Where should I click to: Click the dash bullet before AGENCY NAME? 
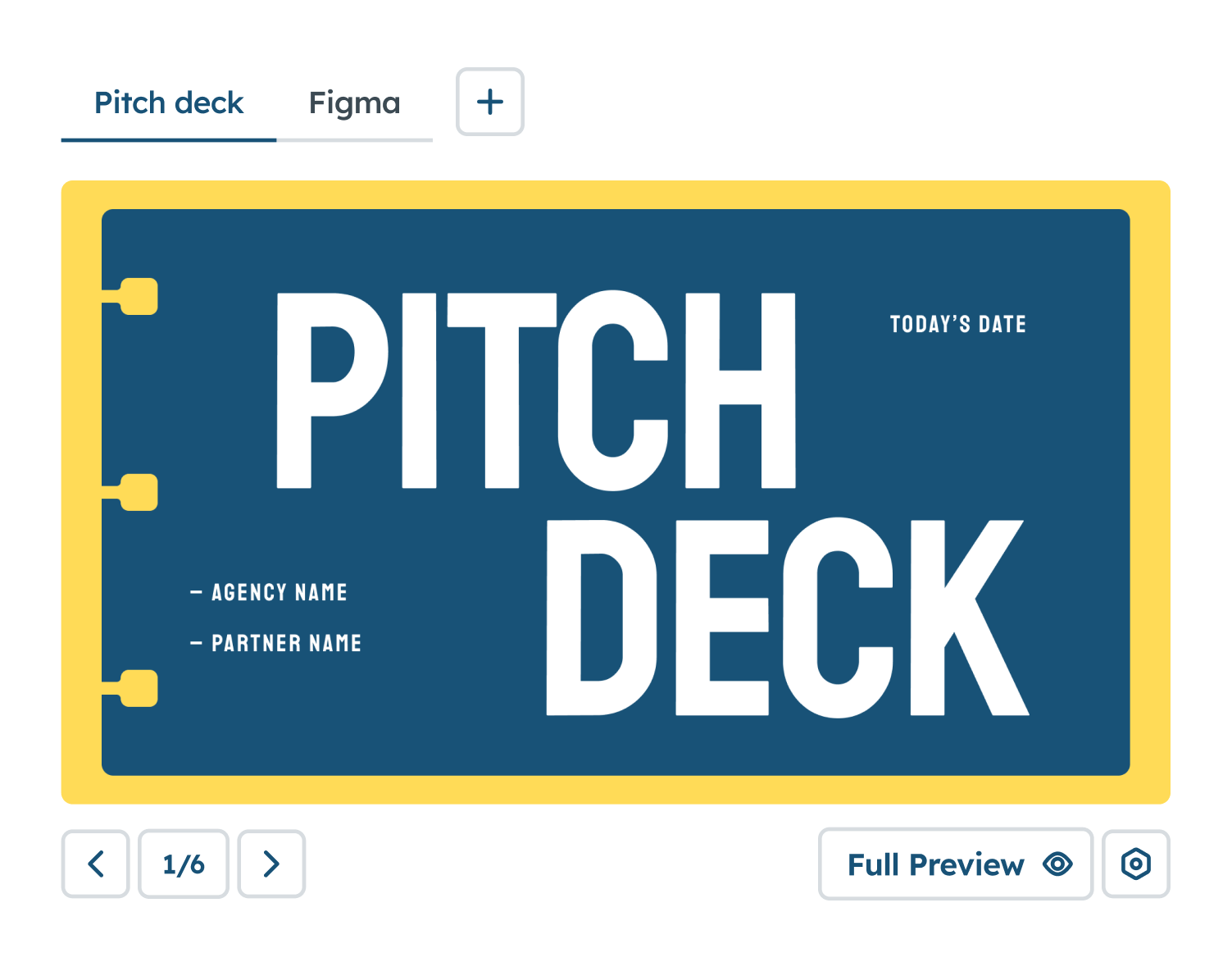click(x=196, y=592)
